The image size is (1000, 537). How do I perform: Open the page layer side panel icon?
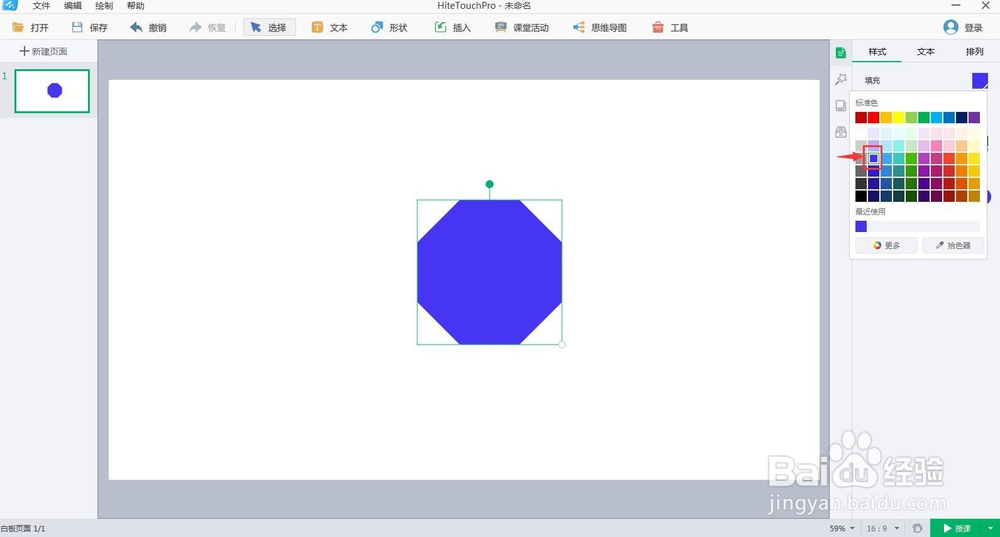pos(841,105)
